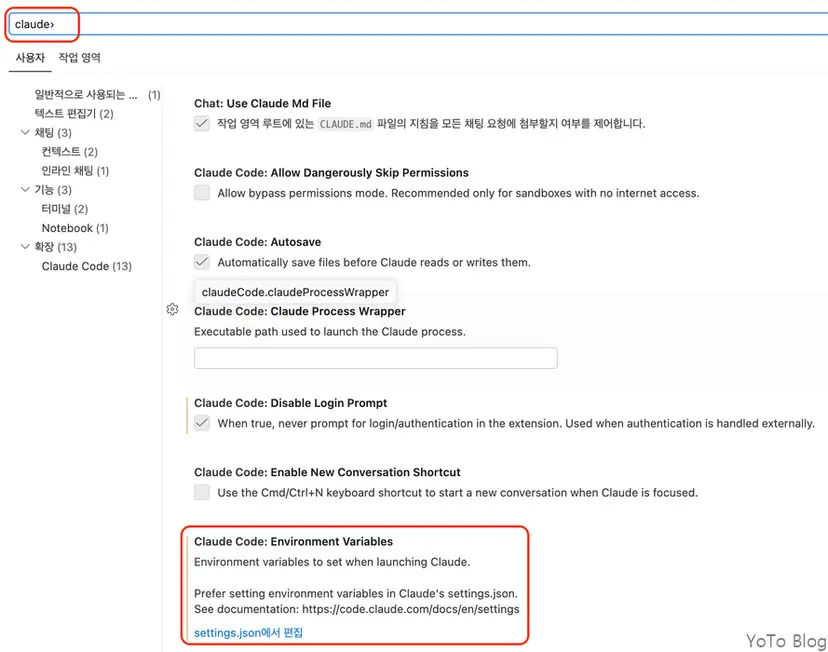Uncheck Disable Login Prompt checkbox
828x652 pixels.
pos(202,423)
